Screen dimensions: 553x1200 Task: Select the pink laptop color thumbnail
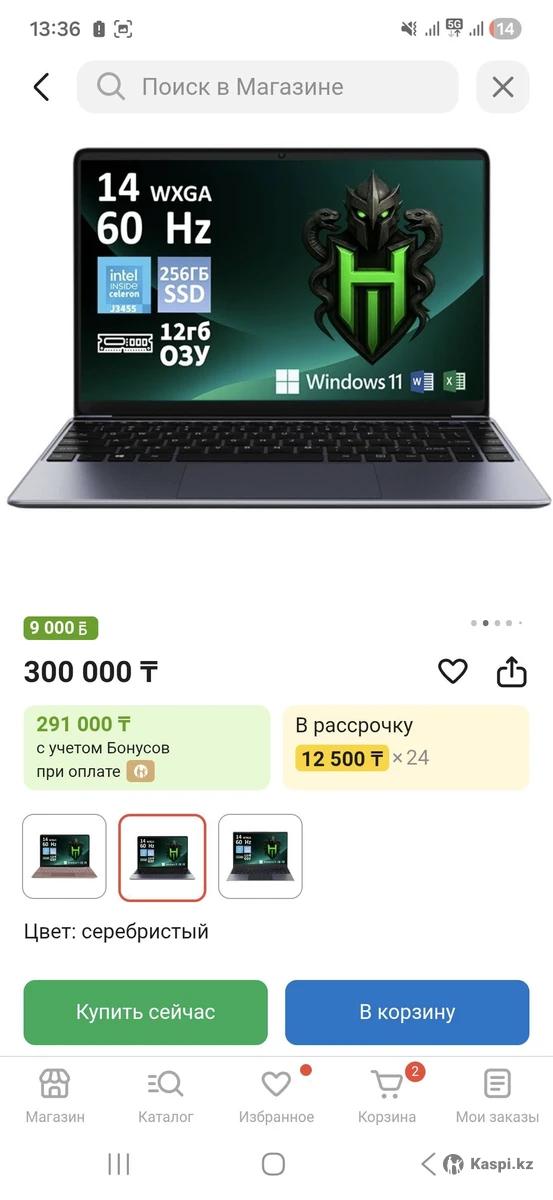coord(64,857)
